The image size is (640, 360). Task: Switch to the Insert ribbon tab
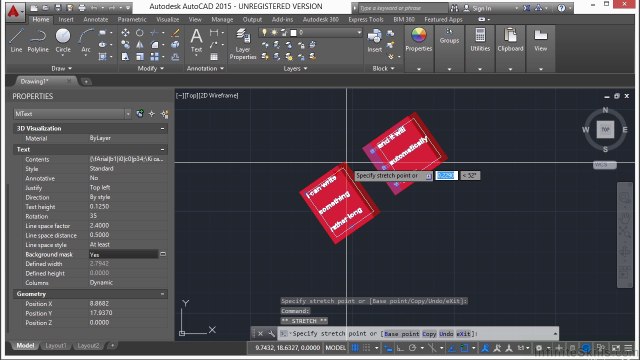coord(66,20)
